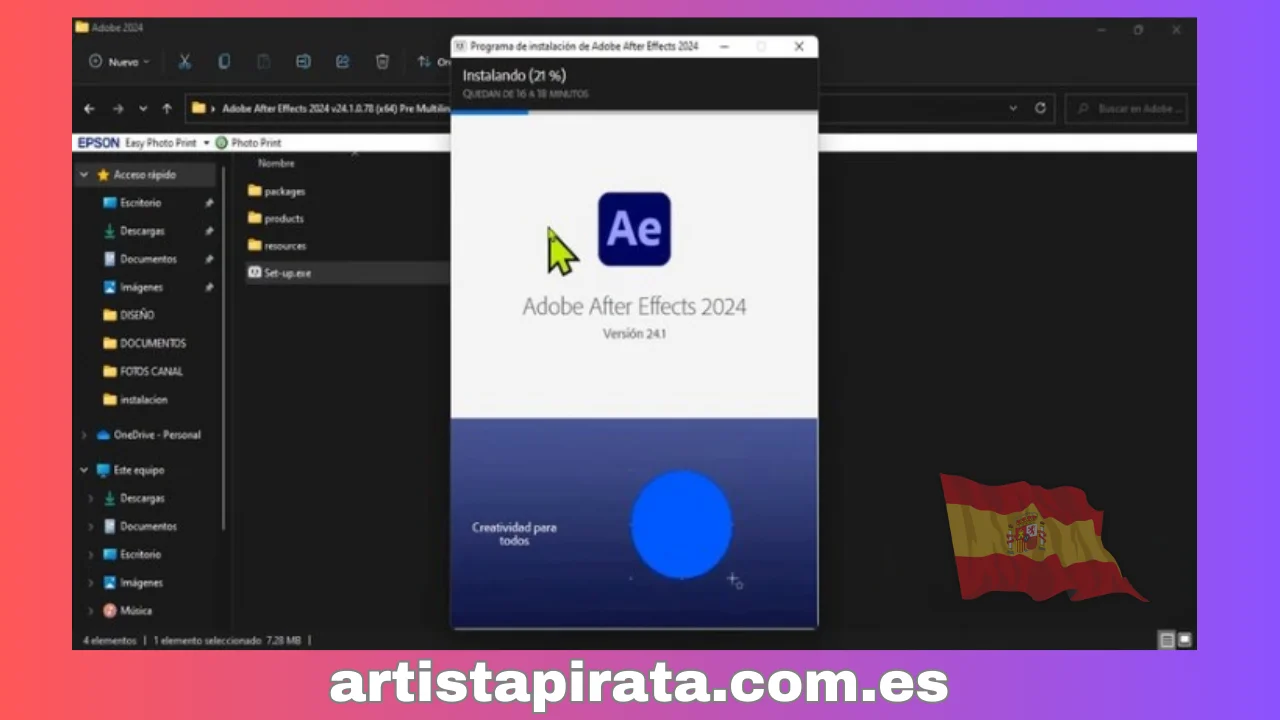Open the Easy Photo Print dropdown arrow
The width and height of the screenshot is (1280, 720).
click(x=206, y=143)
